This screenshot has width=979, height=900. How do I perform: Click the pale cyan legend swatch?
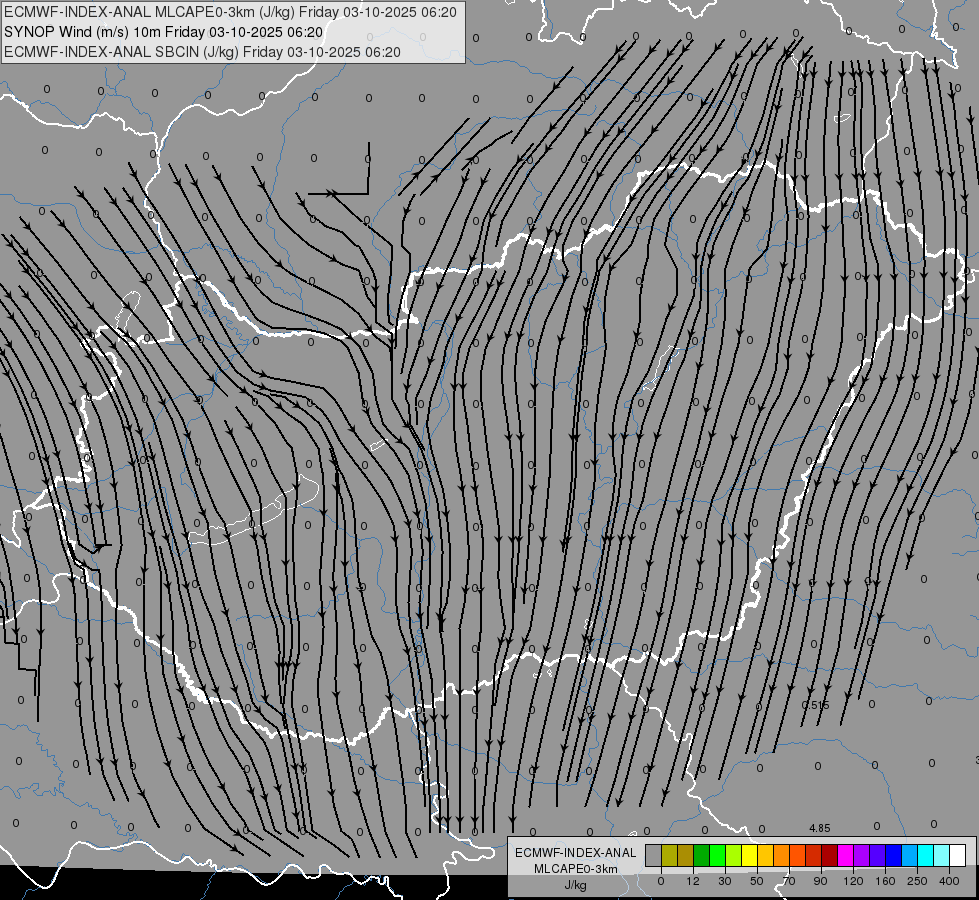click(x=942, y=855)
